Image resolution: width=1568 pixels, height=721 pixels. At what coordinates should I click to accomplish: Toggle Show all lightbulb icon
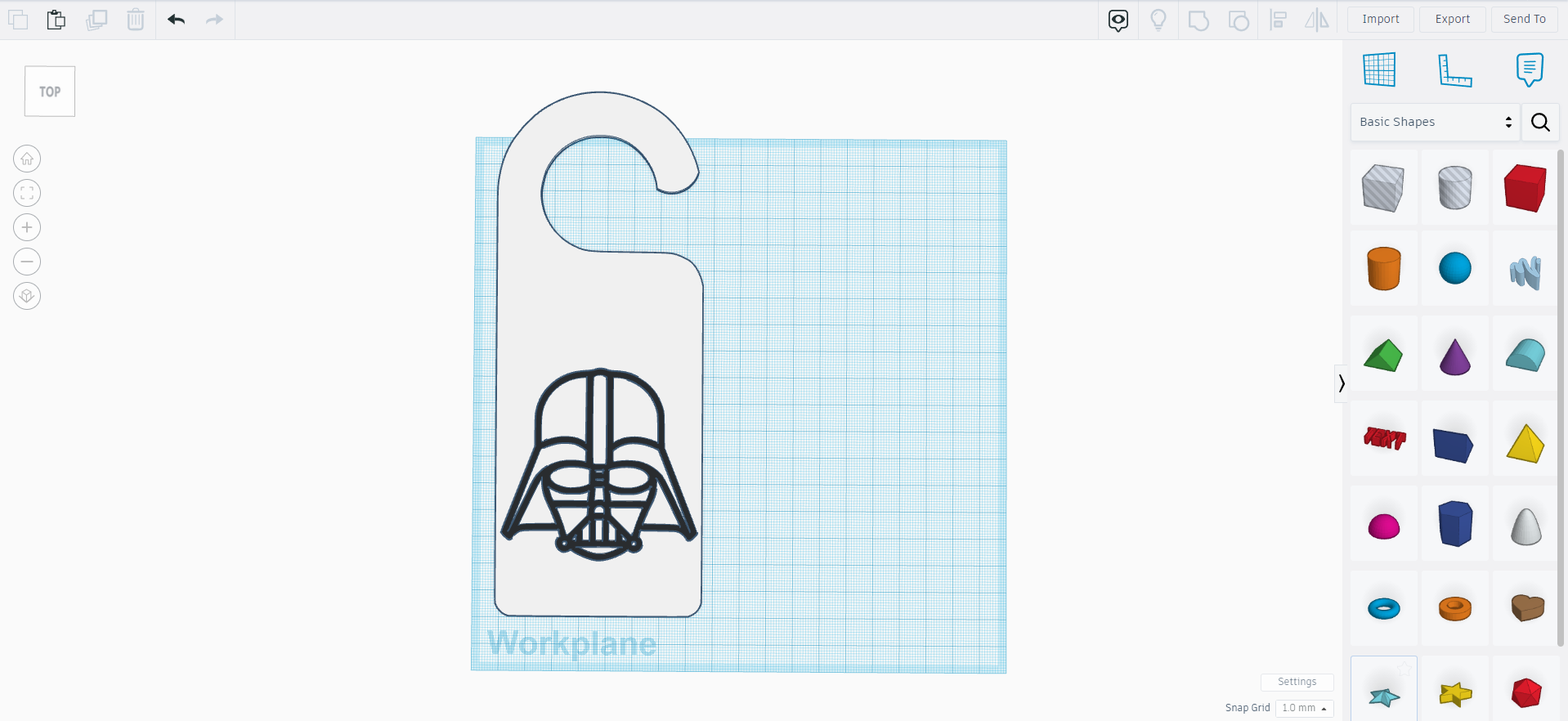click(x=1158, y=20)
